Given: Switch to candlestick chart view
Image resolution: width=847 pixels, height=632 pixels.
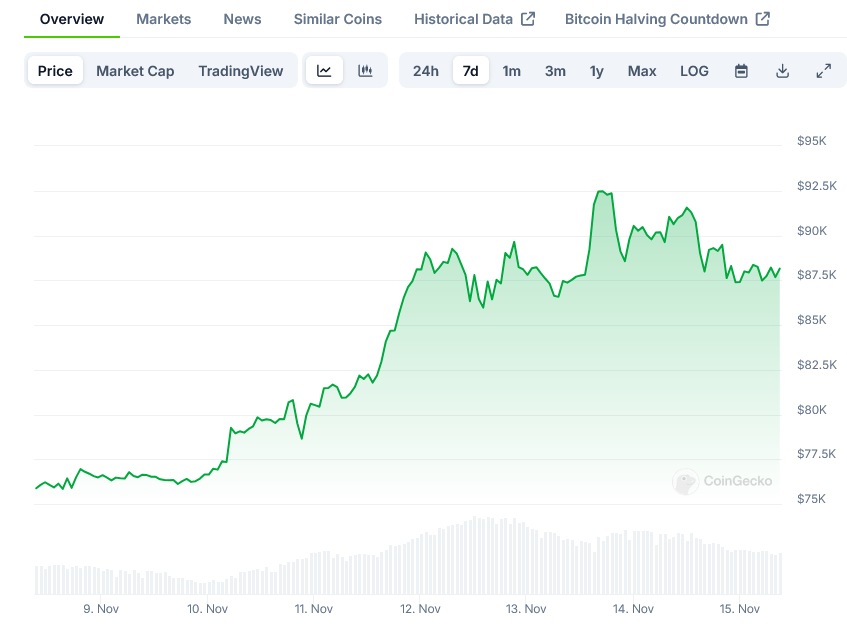Looking at the screenshot, I should point(365,71).
